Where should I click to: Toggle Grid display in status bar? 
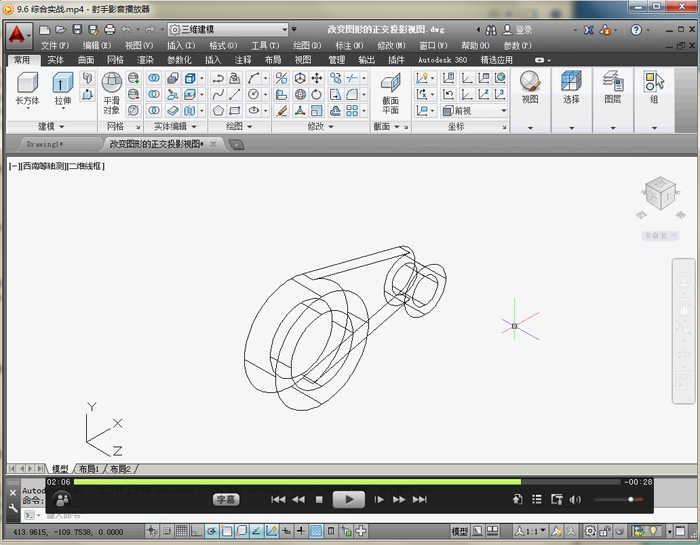(182, 531)
